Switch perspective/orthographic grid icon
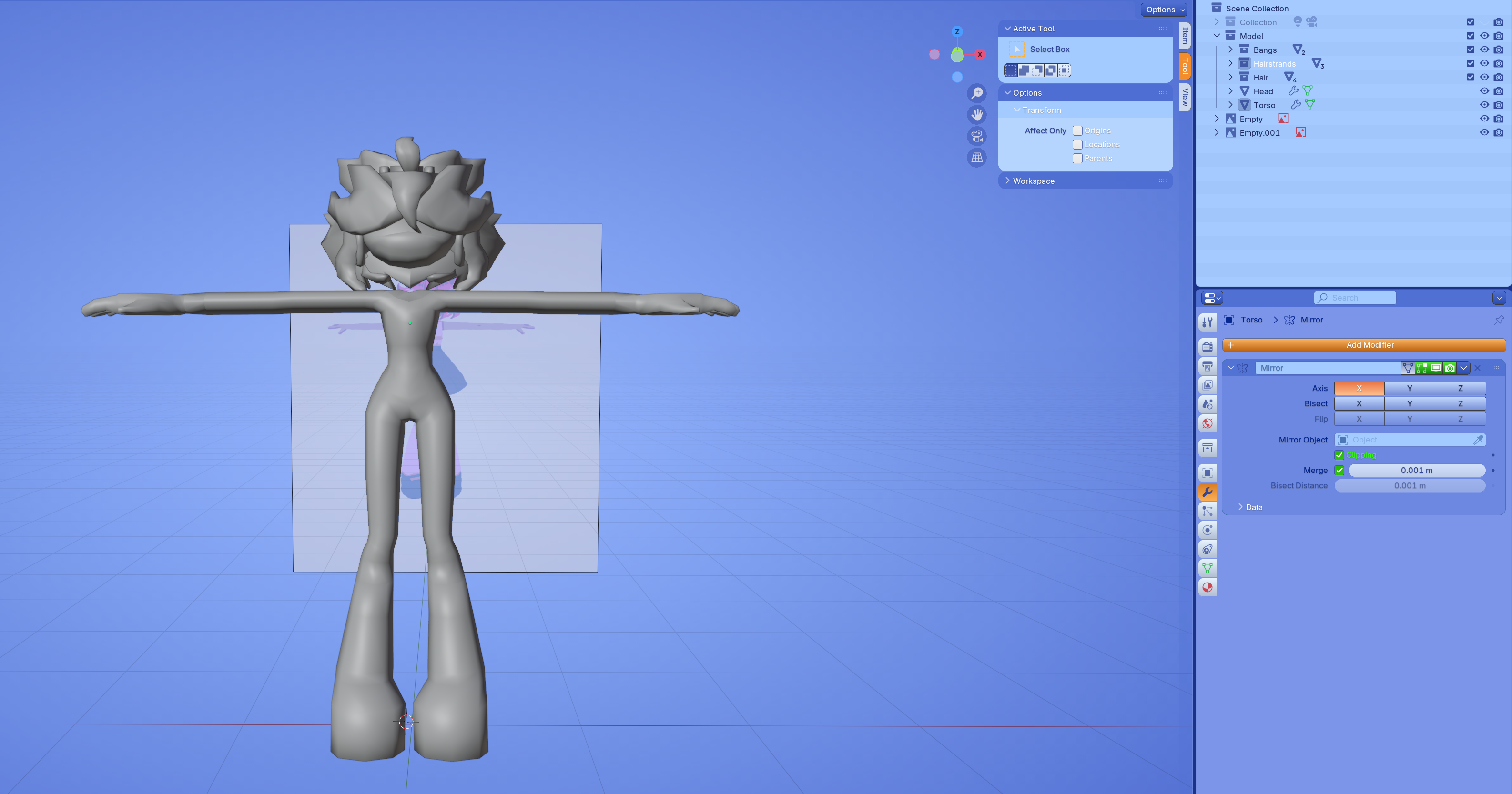 coord(977,157)
